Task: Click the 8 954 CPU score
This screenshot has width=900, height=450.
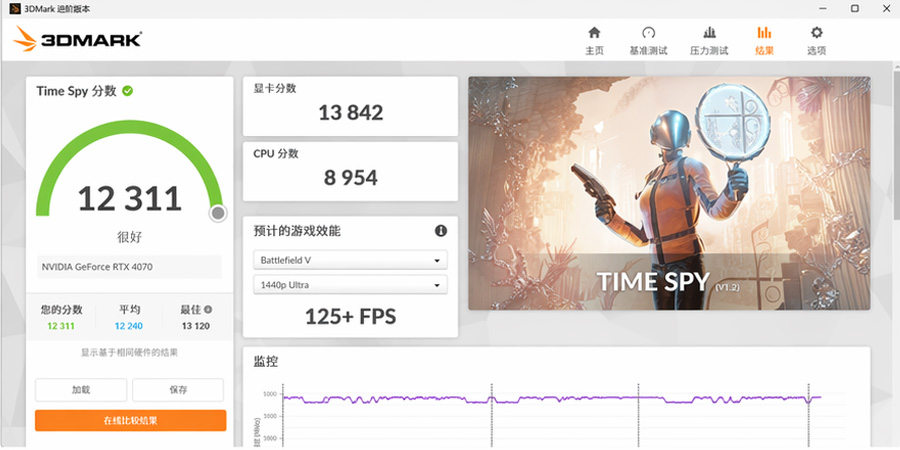Action: pyautogui.click(x=351, y=177)
